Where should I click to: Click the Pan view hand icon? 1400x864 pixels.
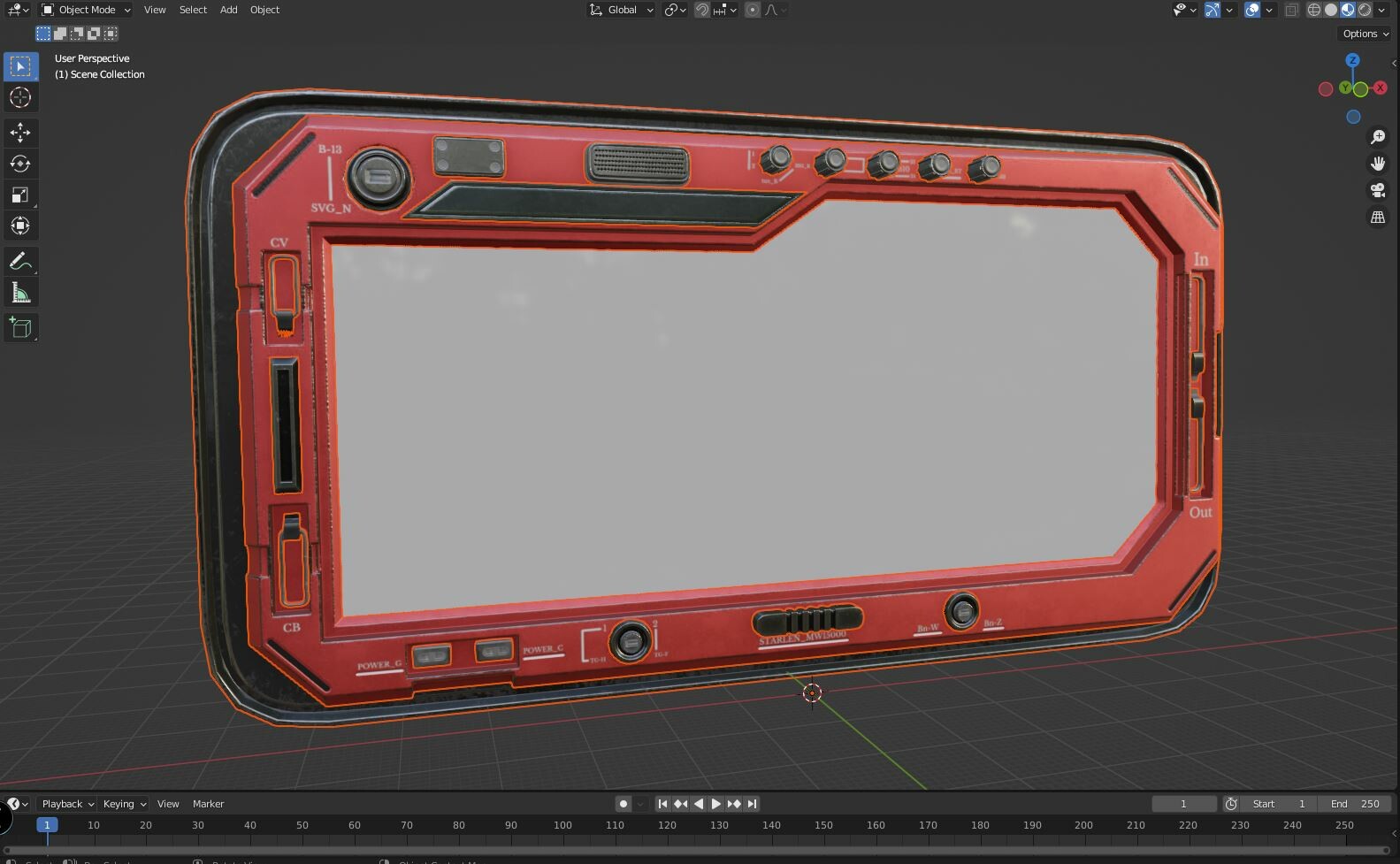pyautogui.click(x=1378, y=164)
